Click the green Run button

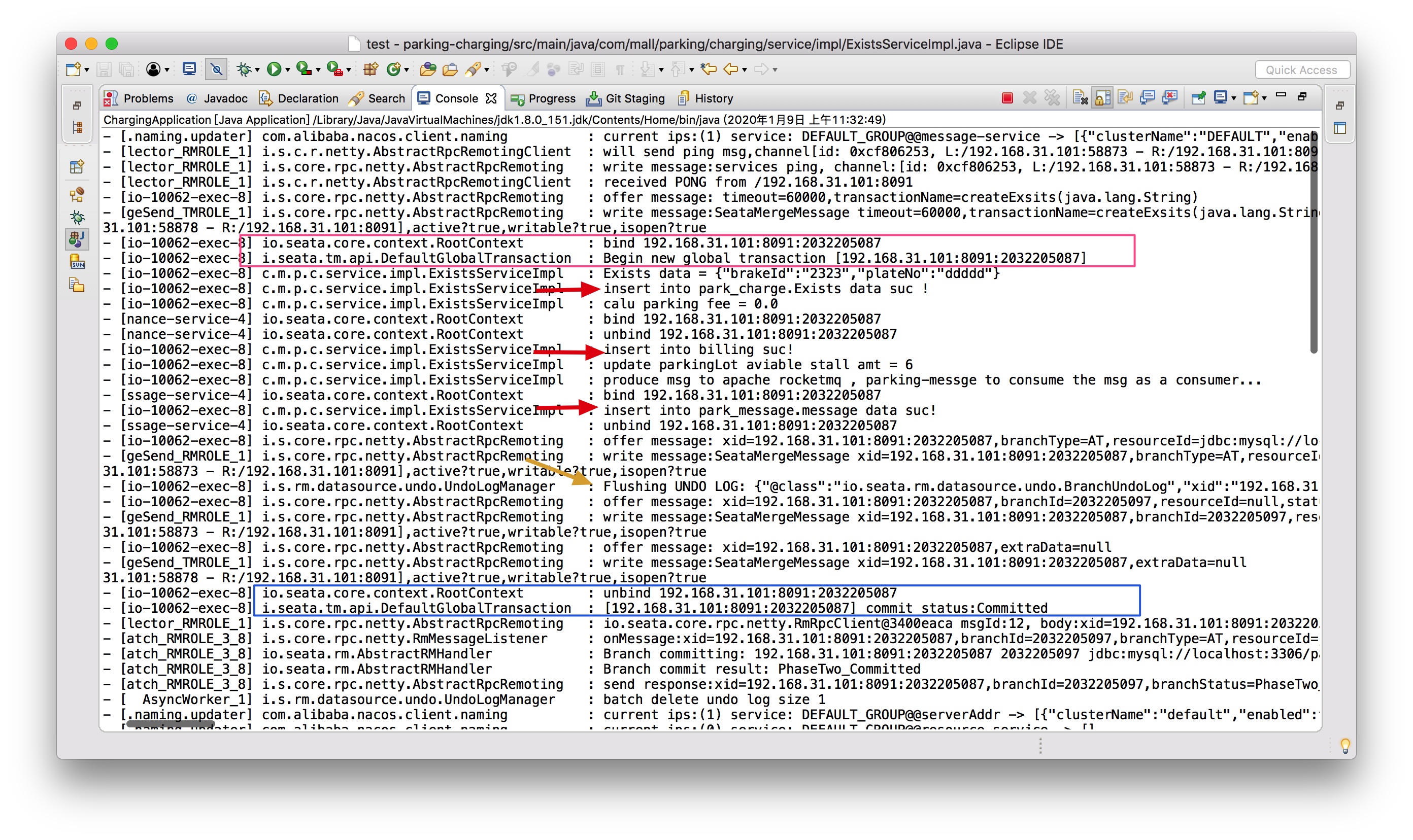(274, 69)
